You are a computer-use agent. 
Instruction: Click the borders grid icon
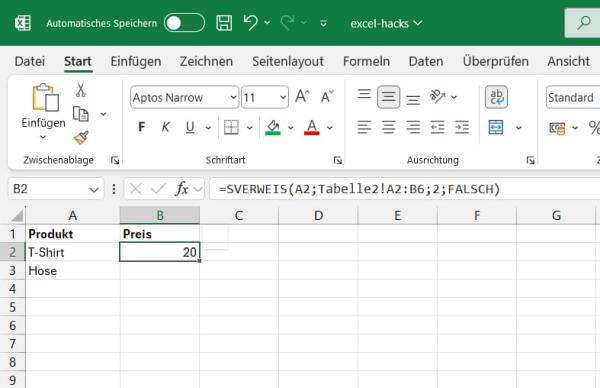tap(231, 127)
